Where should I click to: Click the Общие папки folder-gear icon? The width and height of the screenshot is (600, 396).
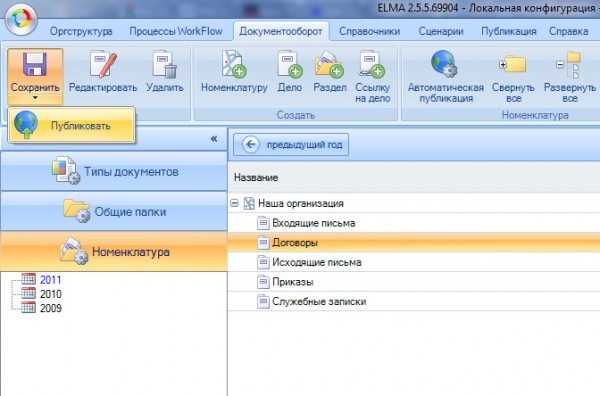pos(77,210)
